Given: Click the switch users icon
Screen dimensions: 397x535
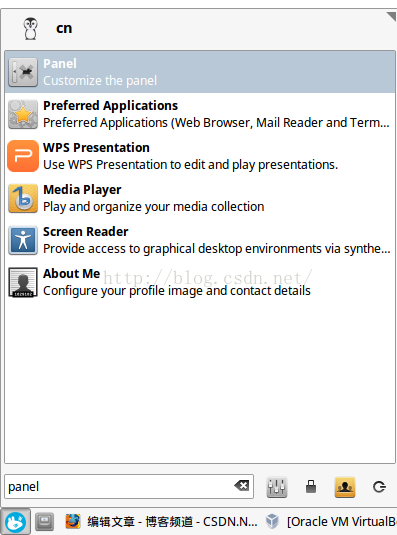Looking at the screenshot, I should coord(345,487).
